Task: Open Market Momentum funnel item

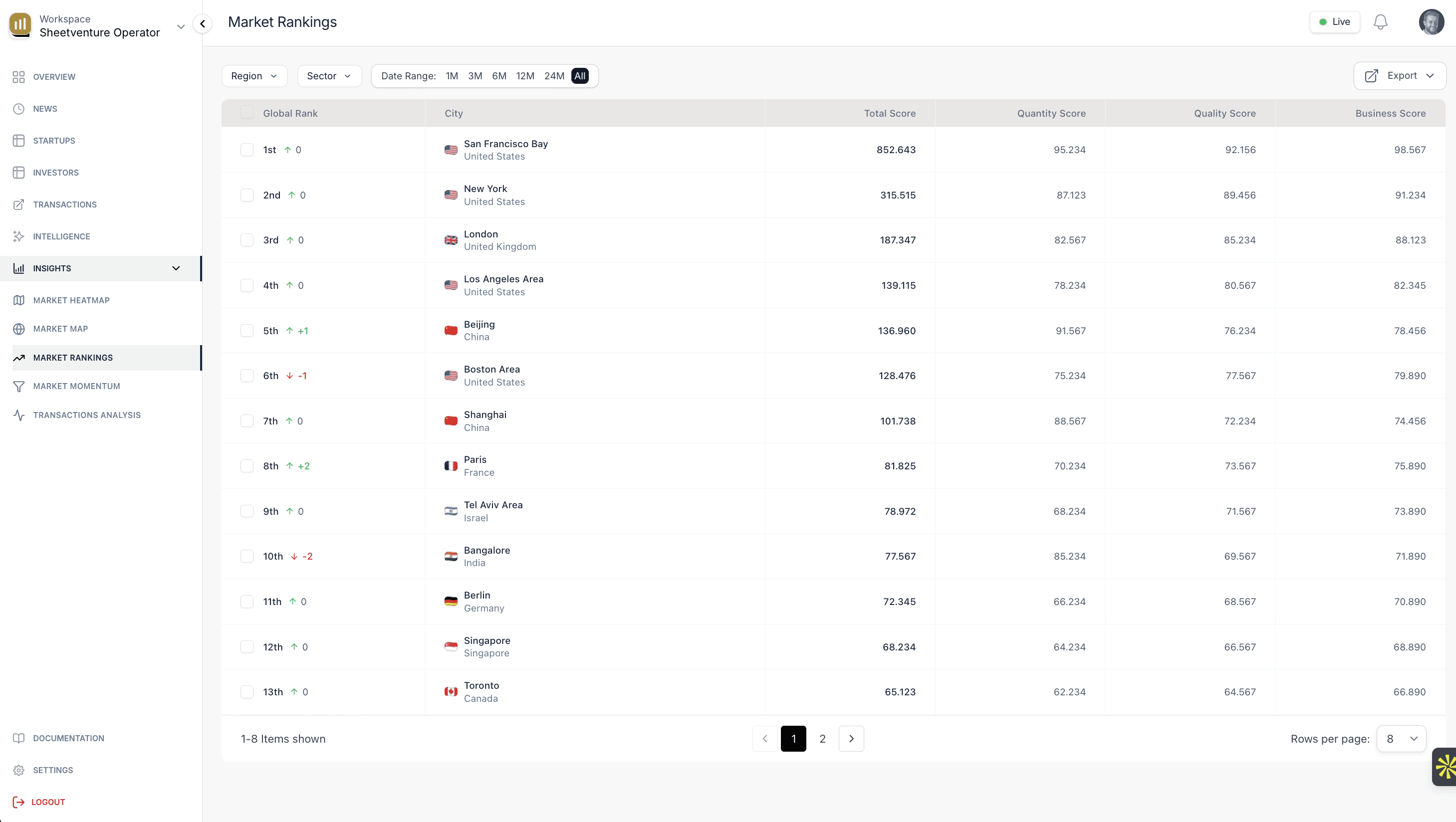Action: point(76,387)
